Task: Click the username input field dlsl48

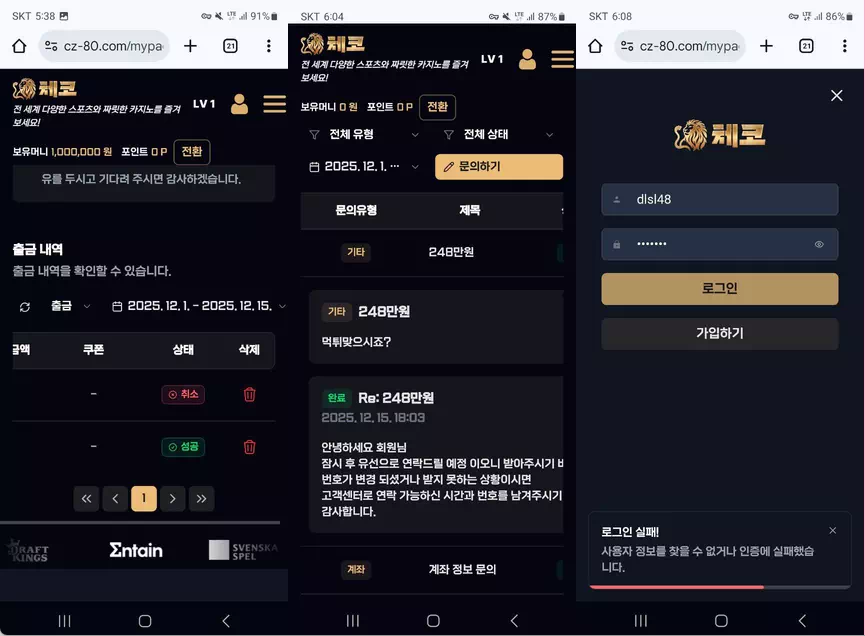Action: coord(719,200)
